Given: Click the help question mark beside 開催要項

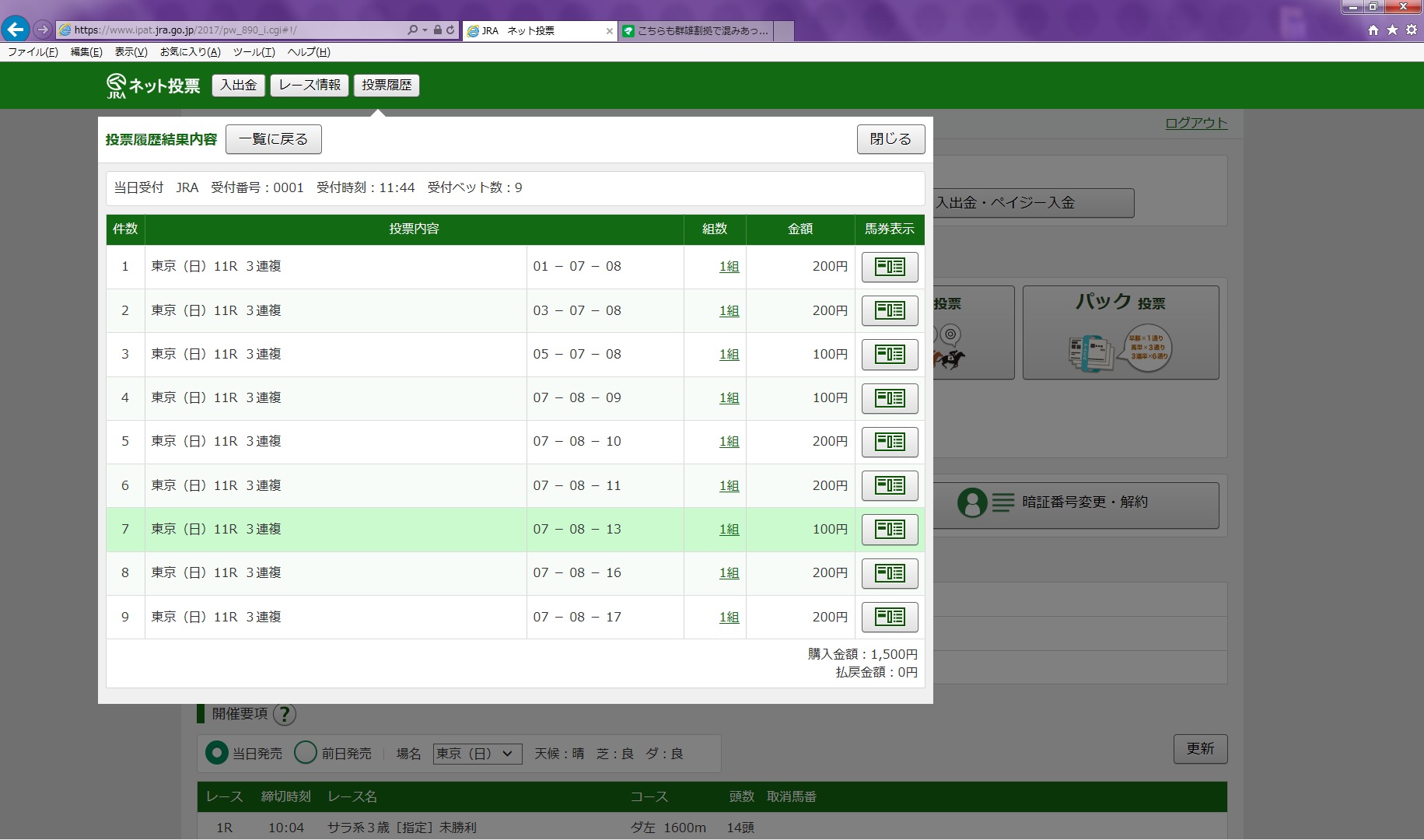Looking at the screenshot, I should tap(285, 714).
